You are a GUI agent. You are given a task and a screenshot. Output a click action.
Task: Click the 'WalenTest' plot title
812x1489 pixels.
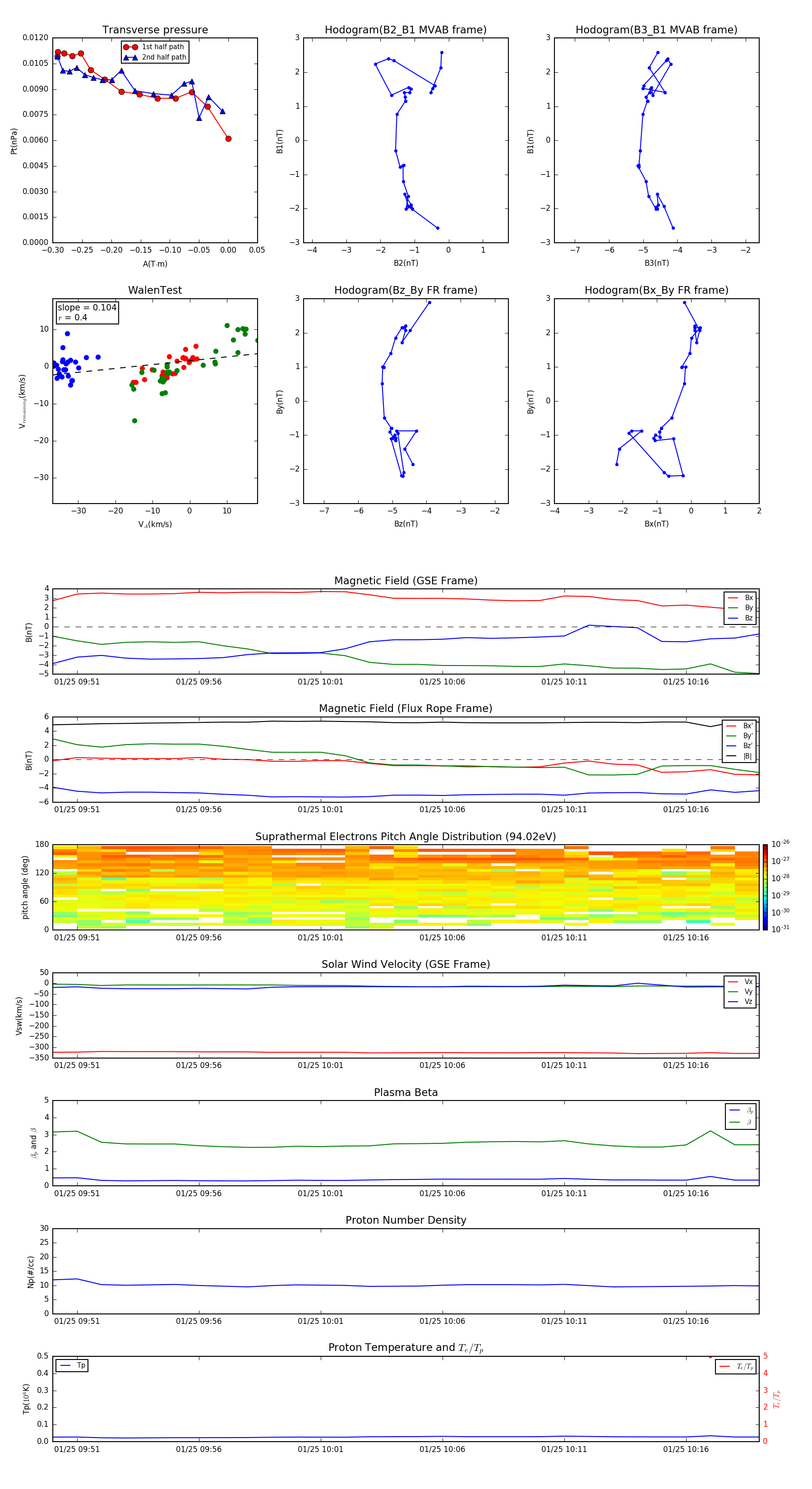[155, 290]
